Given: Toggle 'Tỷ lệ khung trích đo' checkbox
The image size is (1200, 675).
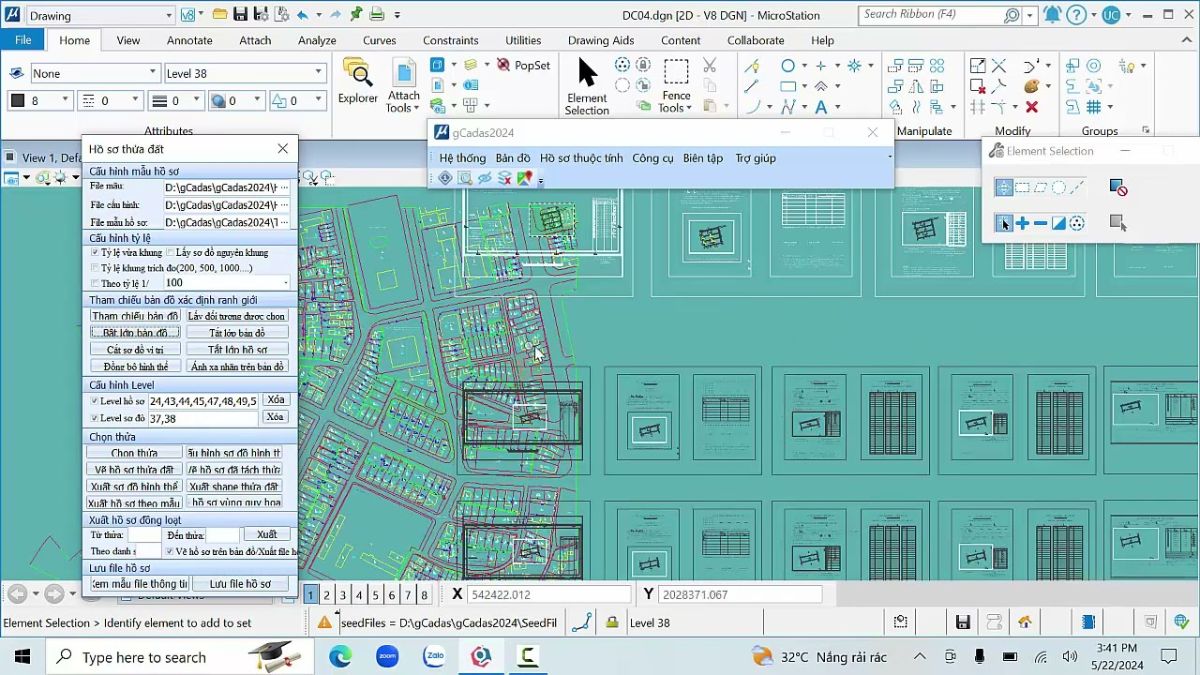Looking at the screenshot, I should click(x=94, y=268).
